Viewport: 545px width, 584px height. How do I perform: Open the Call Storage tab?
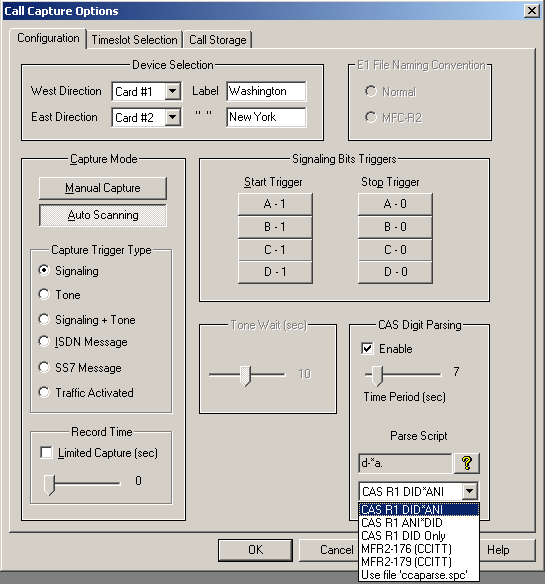pos(218,39)
